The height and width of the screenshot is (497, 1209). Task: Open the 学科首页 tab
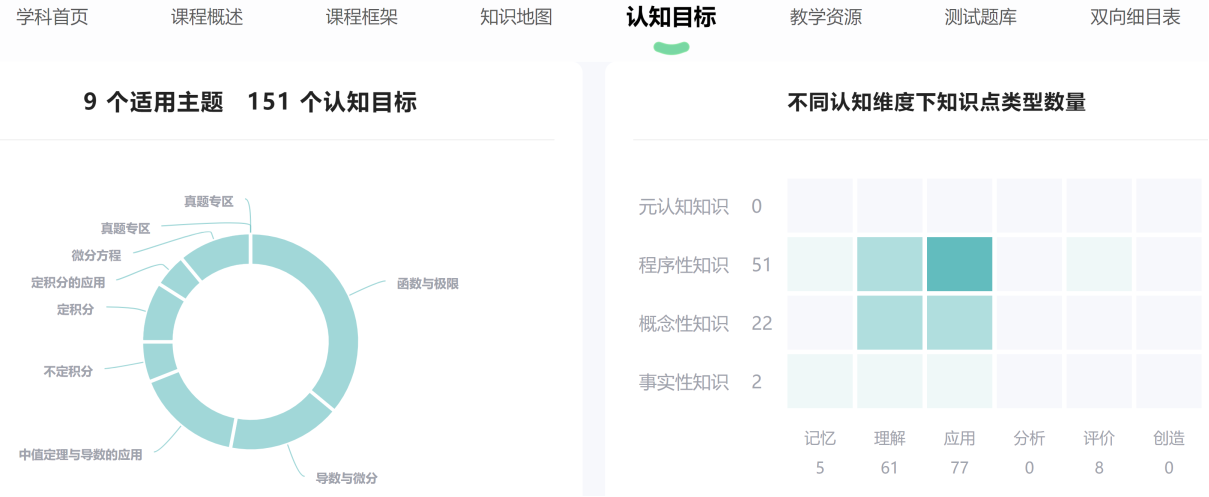click(52, 17)
